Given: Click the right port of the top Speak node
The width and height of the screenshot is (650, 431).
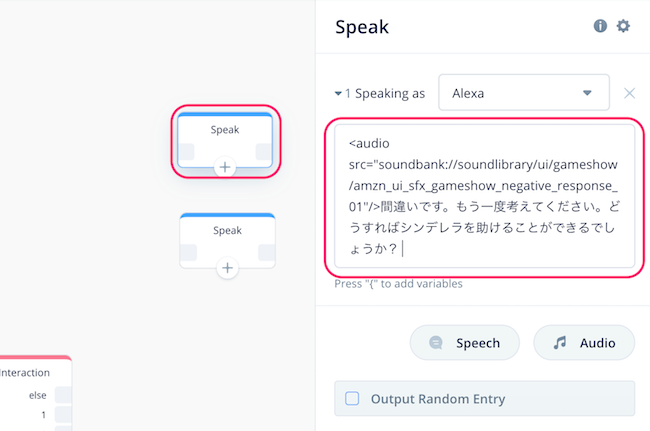Looking at the screenshot, I should pos(264,152).
